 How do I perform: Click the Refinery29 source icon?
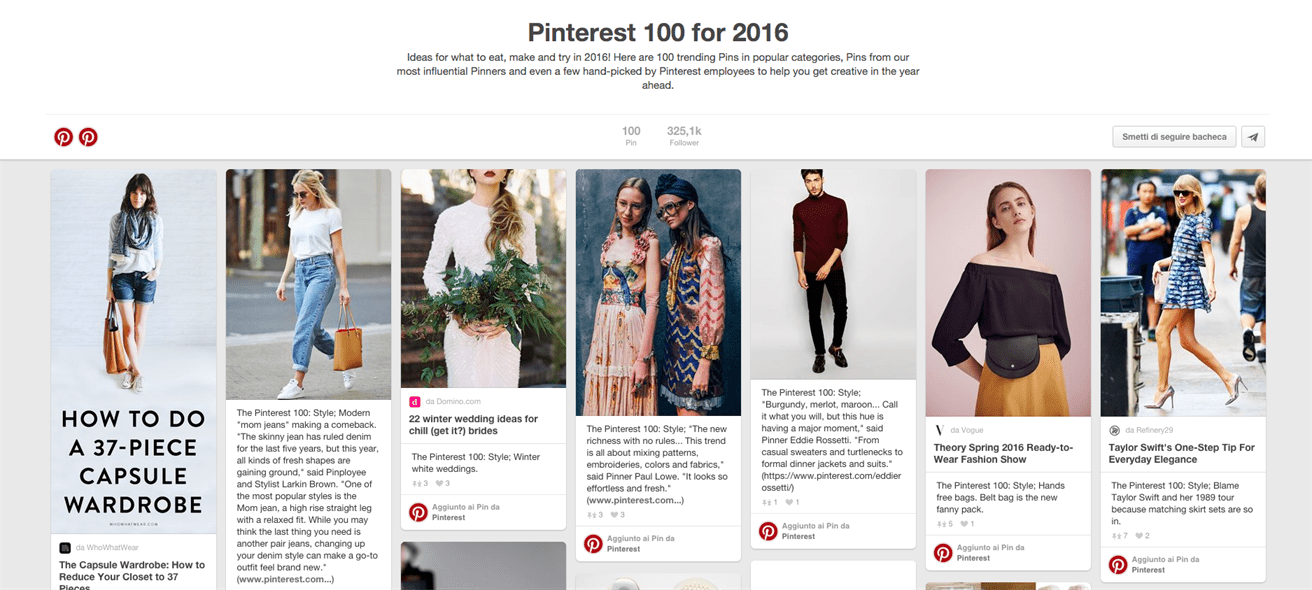point(1115,430)
